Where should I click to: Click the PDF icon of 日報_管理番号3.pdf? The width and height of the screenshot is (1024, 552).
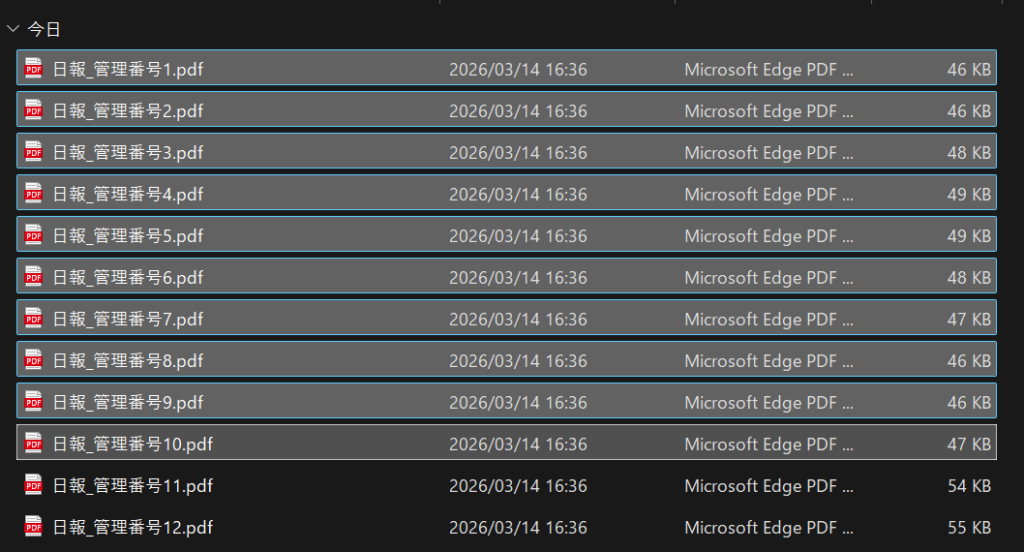tap(34, 152)
